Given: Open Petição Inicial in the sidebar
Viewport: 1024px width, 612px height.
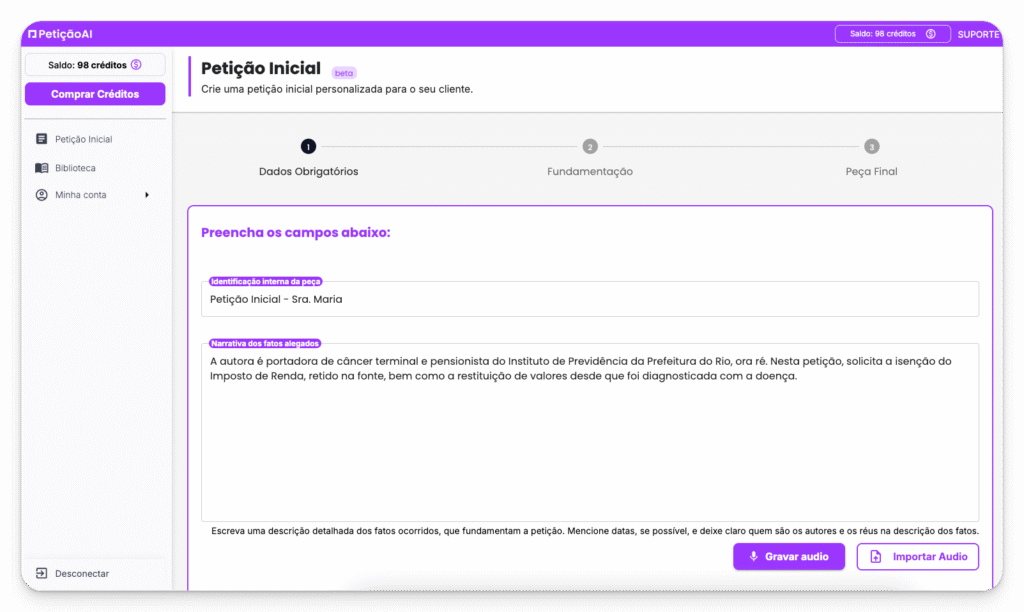Looking at the screenshot, I should point(84,139).
